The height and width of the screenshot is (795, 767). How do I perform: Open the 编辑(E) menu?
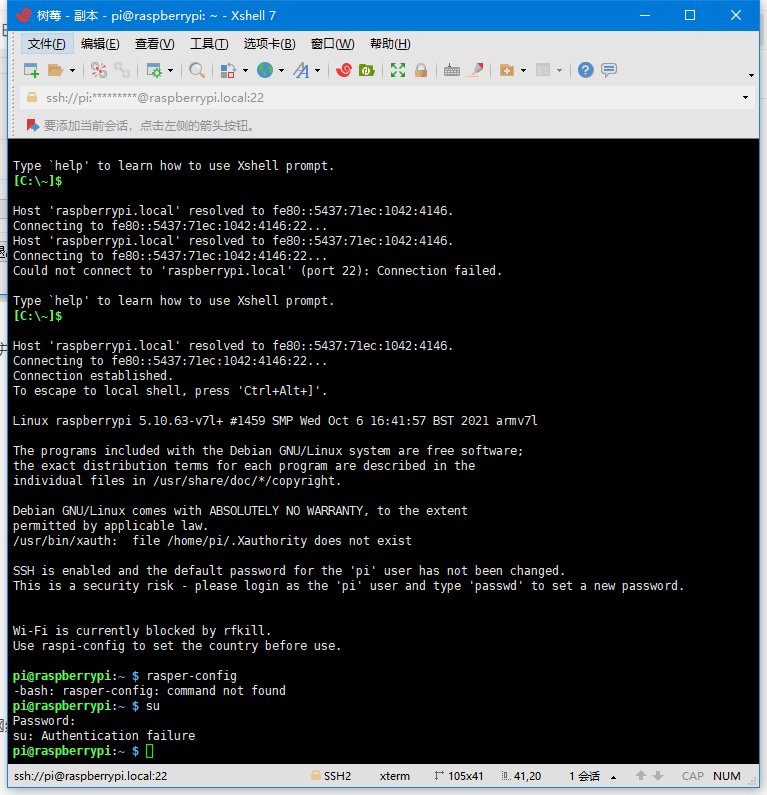point(100,44)
